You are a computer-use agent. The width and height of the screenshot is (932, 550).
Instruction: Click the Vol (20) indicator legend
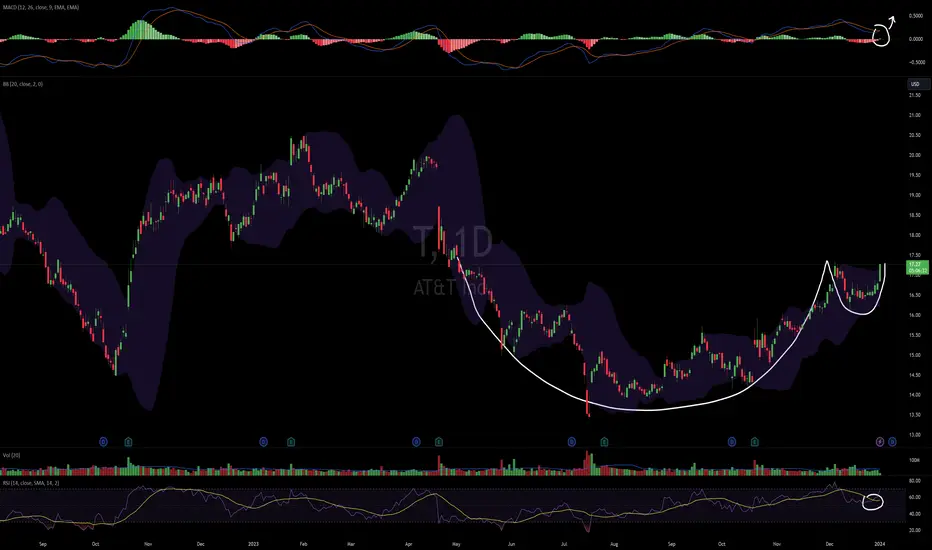[x=11, y=455]
